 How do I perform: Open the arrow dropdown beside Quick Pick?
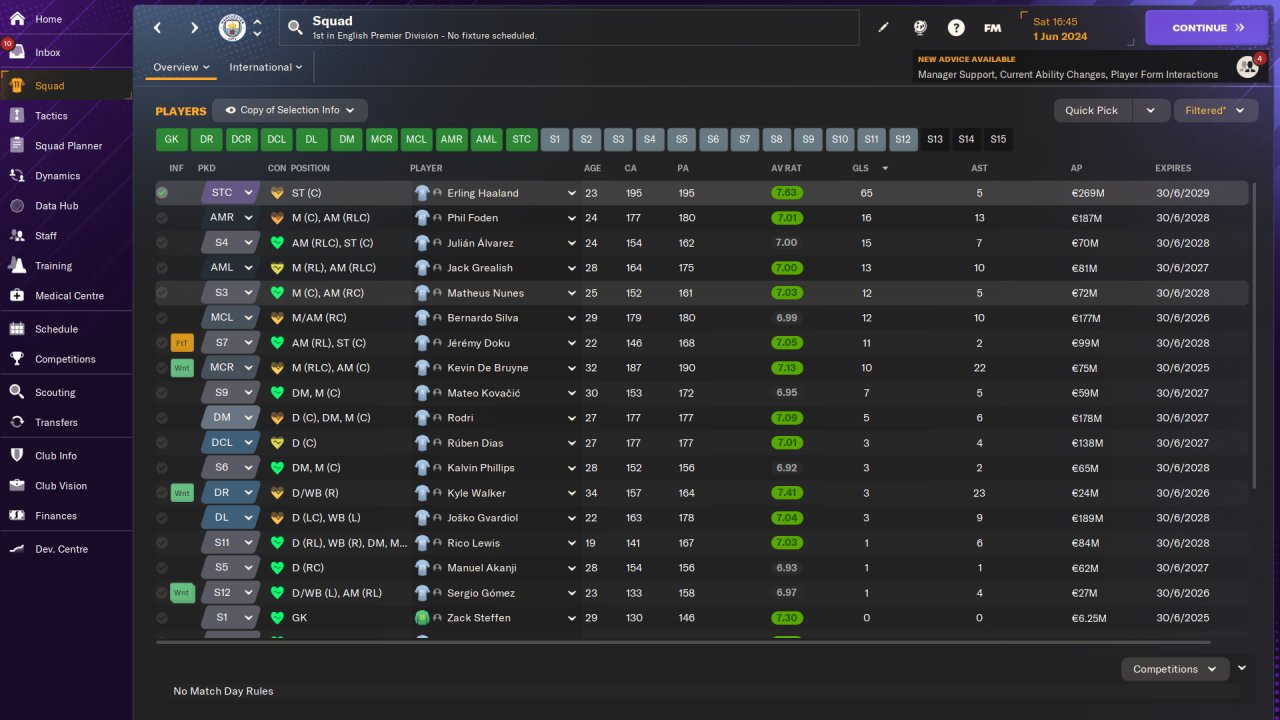pos(1151,110)
